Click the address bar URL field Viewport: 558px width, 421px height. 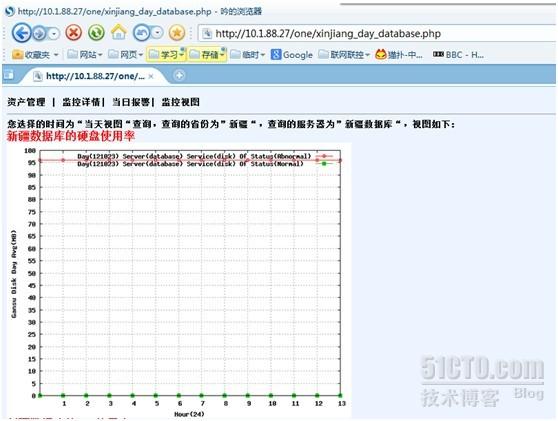[x=377, y=34]
